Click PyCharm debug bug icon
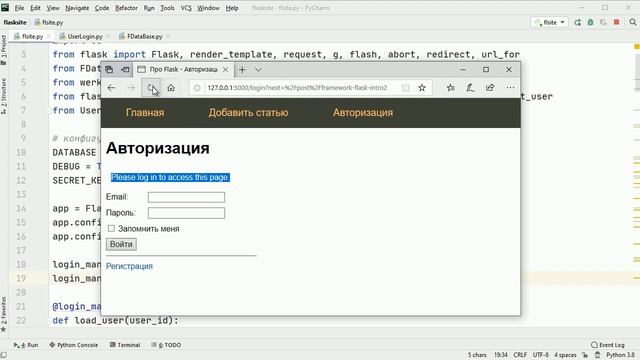Screen dimensions: 640x360 tap(591, 22)
